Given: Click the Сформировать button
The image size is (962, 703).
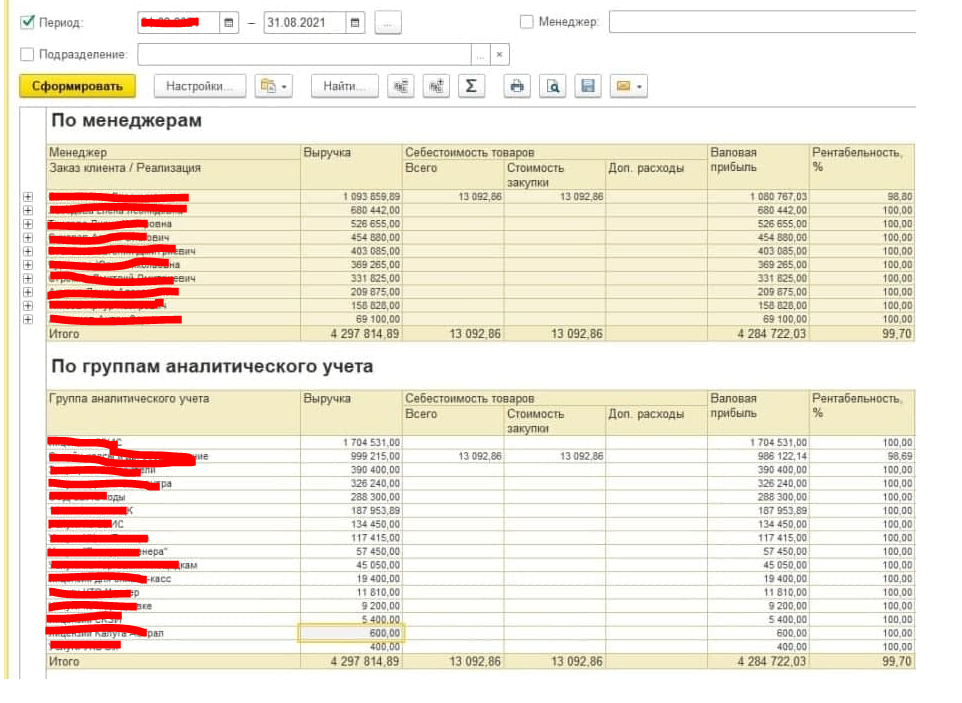Looking at the screenshot, I should (77, 87).
